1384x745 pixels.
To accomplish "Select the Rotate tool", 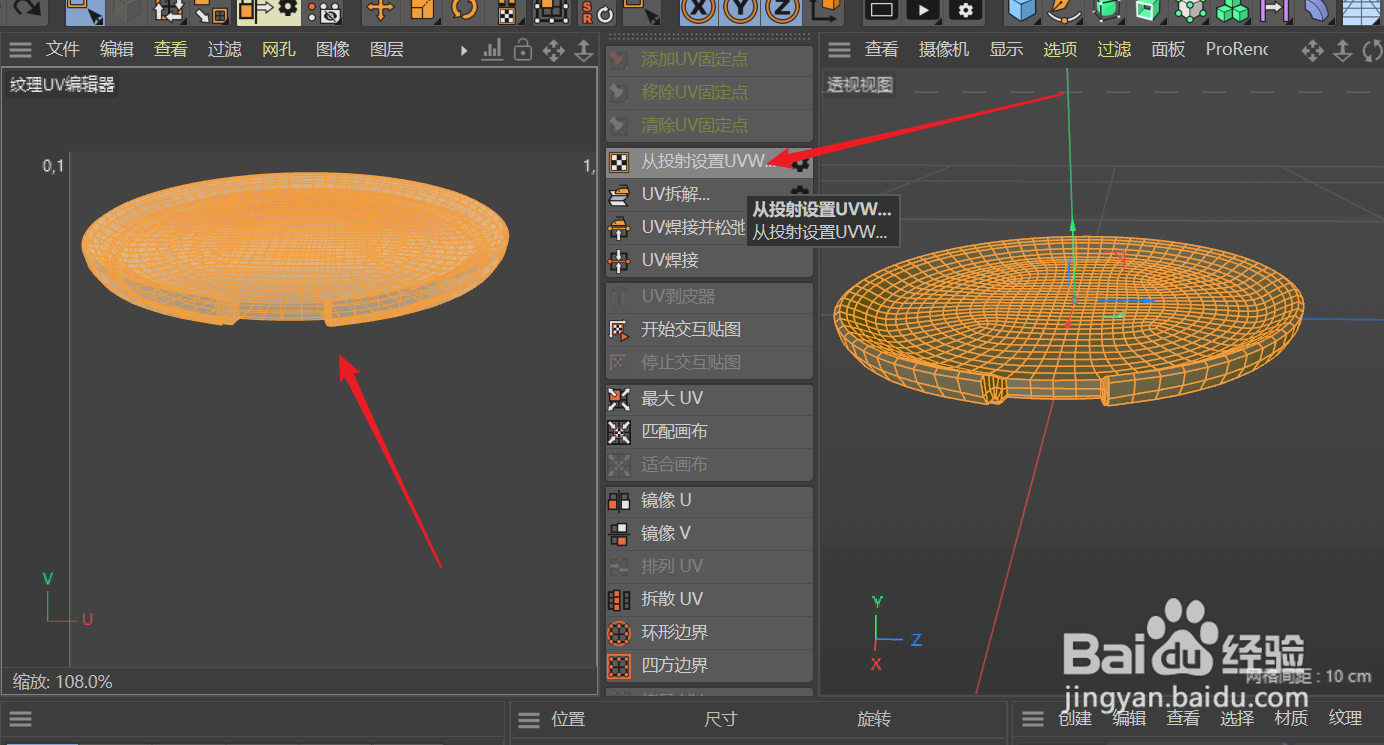I will 465,11.
